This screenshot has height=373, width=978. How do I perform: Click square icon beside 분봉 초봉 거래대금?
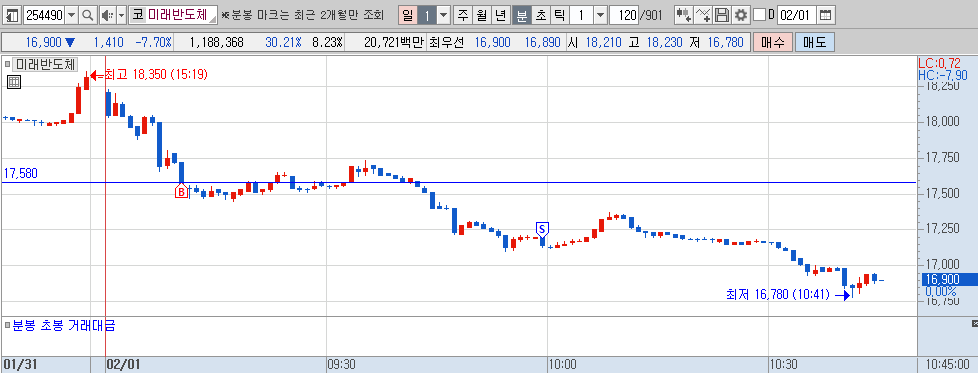tap(7, 325)
